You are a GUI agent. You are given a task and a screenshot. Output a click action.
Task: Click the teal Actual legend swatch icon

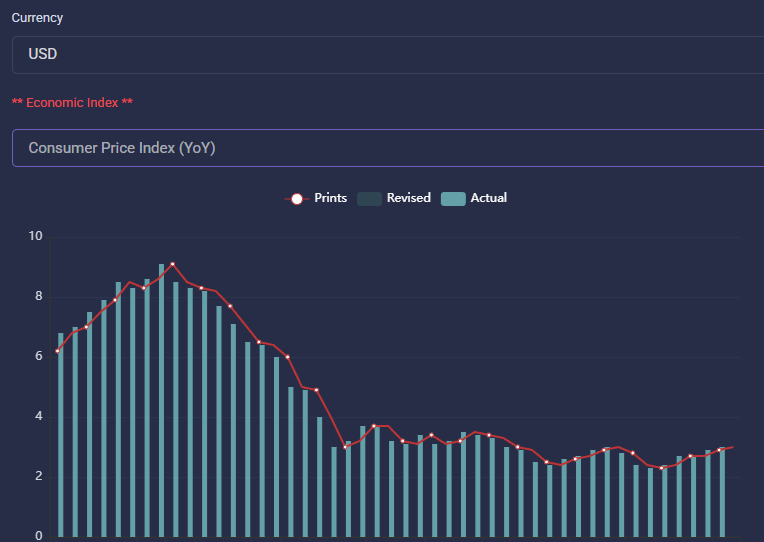[453, 199]
